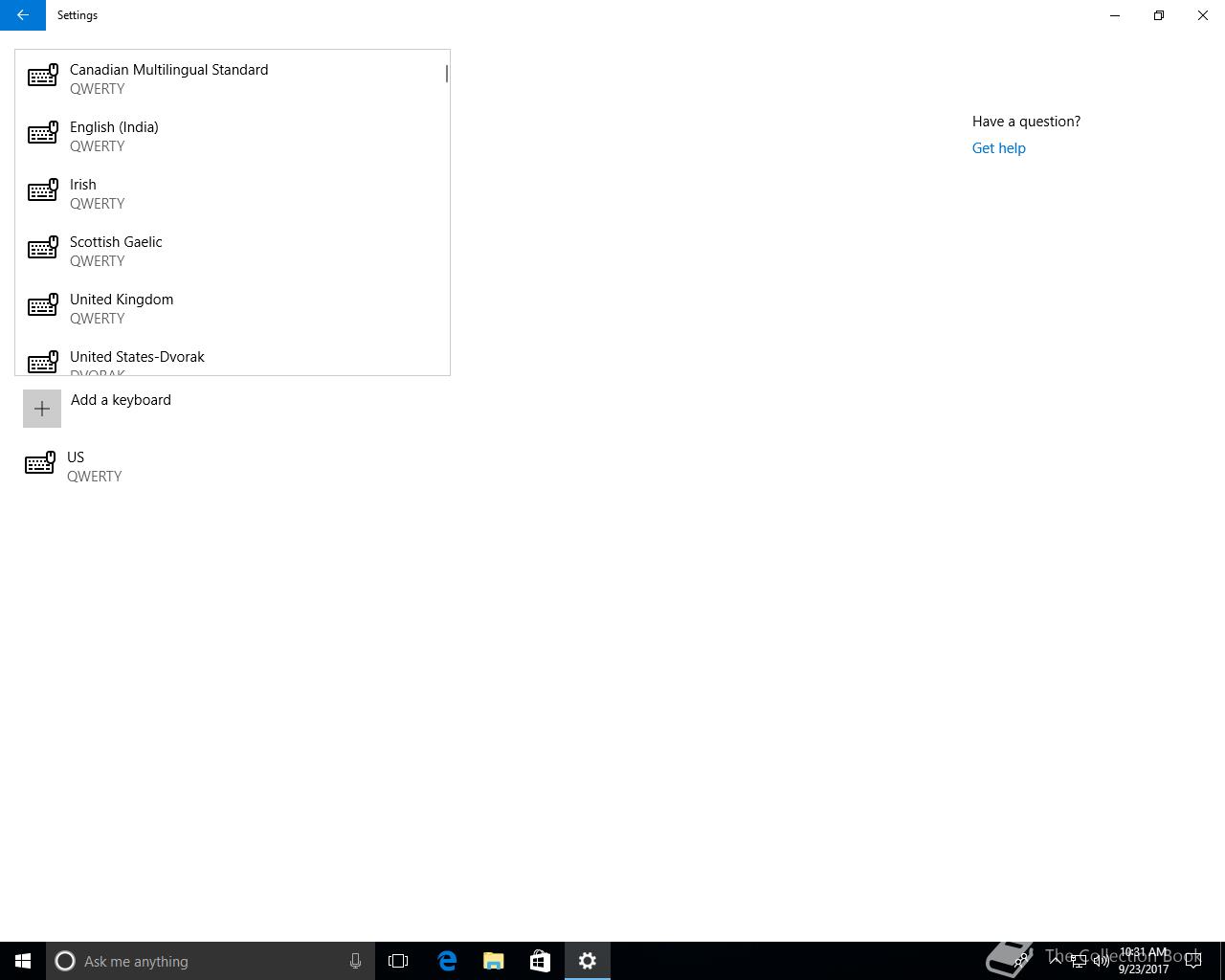Choose United Kingdom keyboard layout
1225x980 pixels.
point(233,308)
